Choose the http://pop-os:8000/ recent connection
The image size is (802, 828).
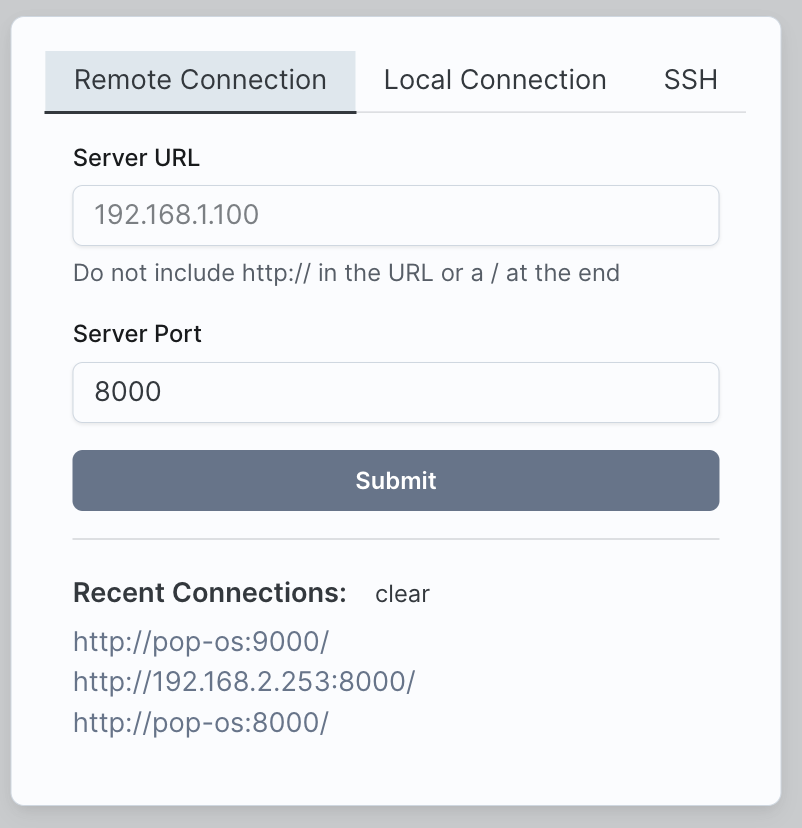[201, 723]
